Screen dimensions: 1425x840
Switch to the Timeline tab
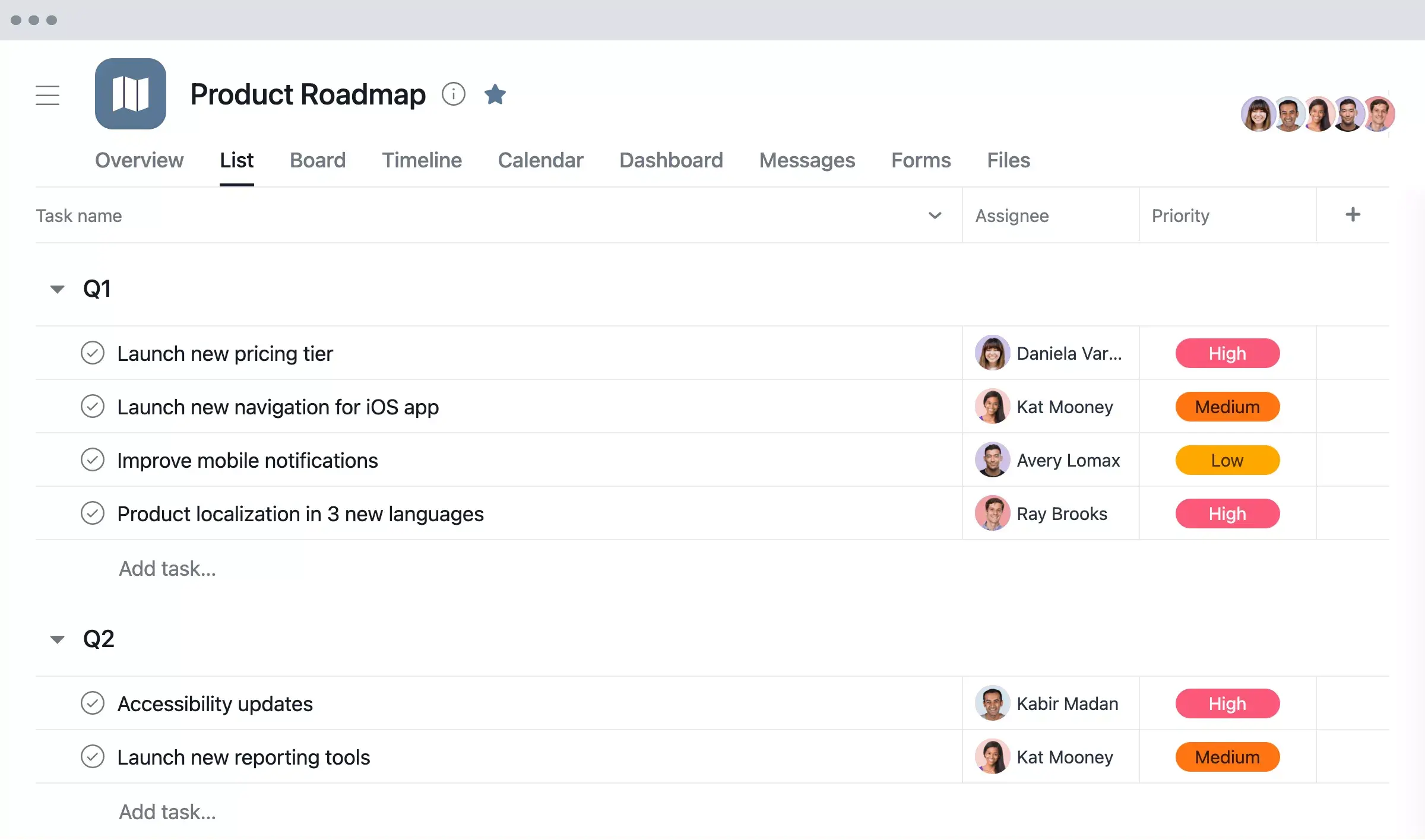point(421,159)
